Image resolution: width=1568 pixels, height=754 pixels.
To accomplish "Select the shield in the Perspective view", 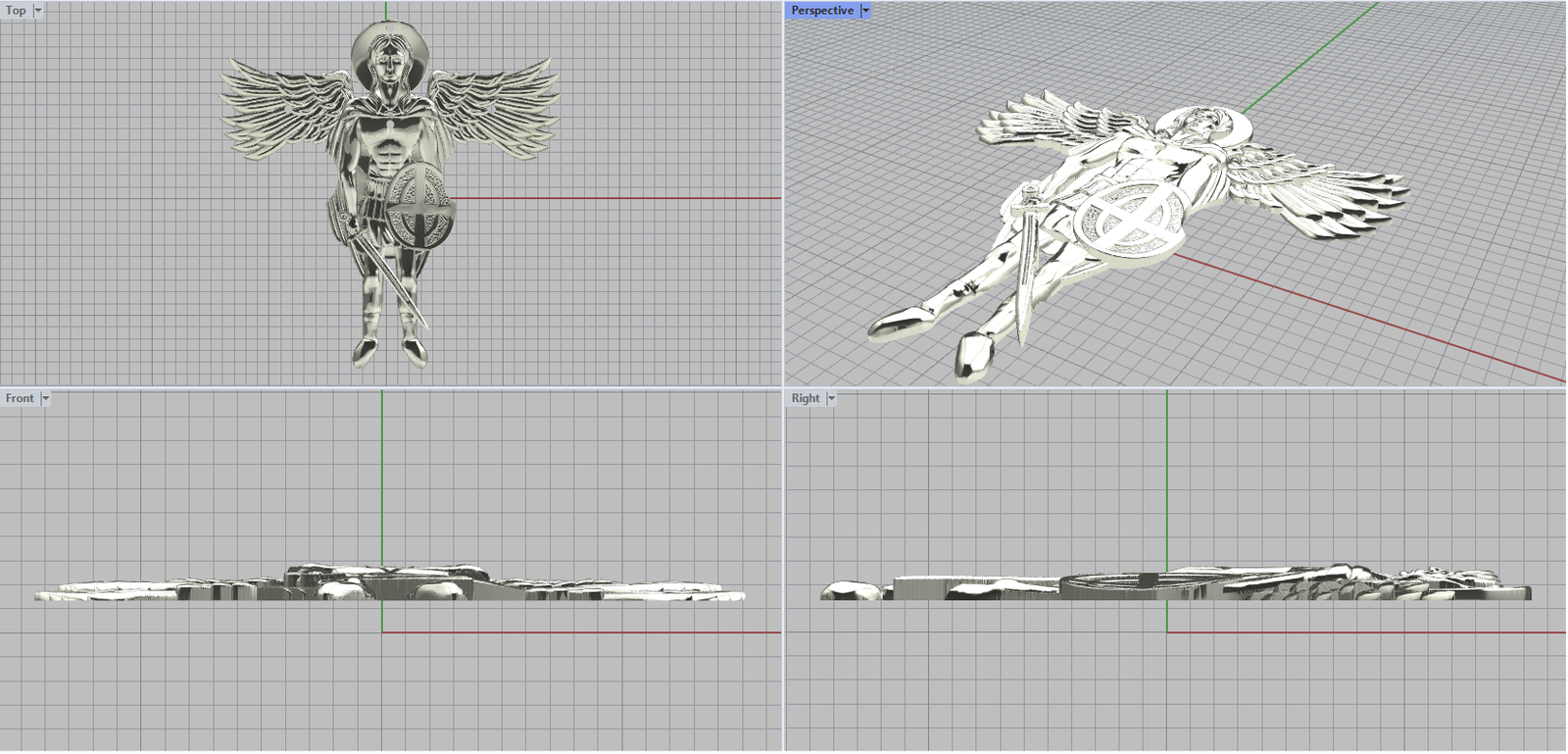I will tap(1127, 221).
